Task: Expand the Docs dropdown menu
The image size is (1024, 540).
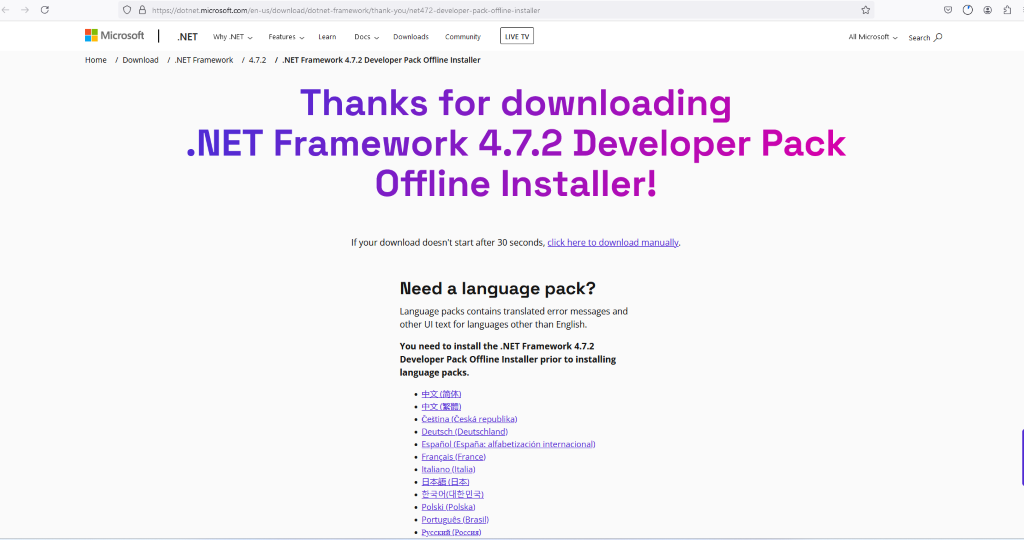Action: click(x=366, y=37)
